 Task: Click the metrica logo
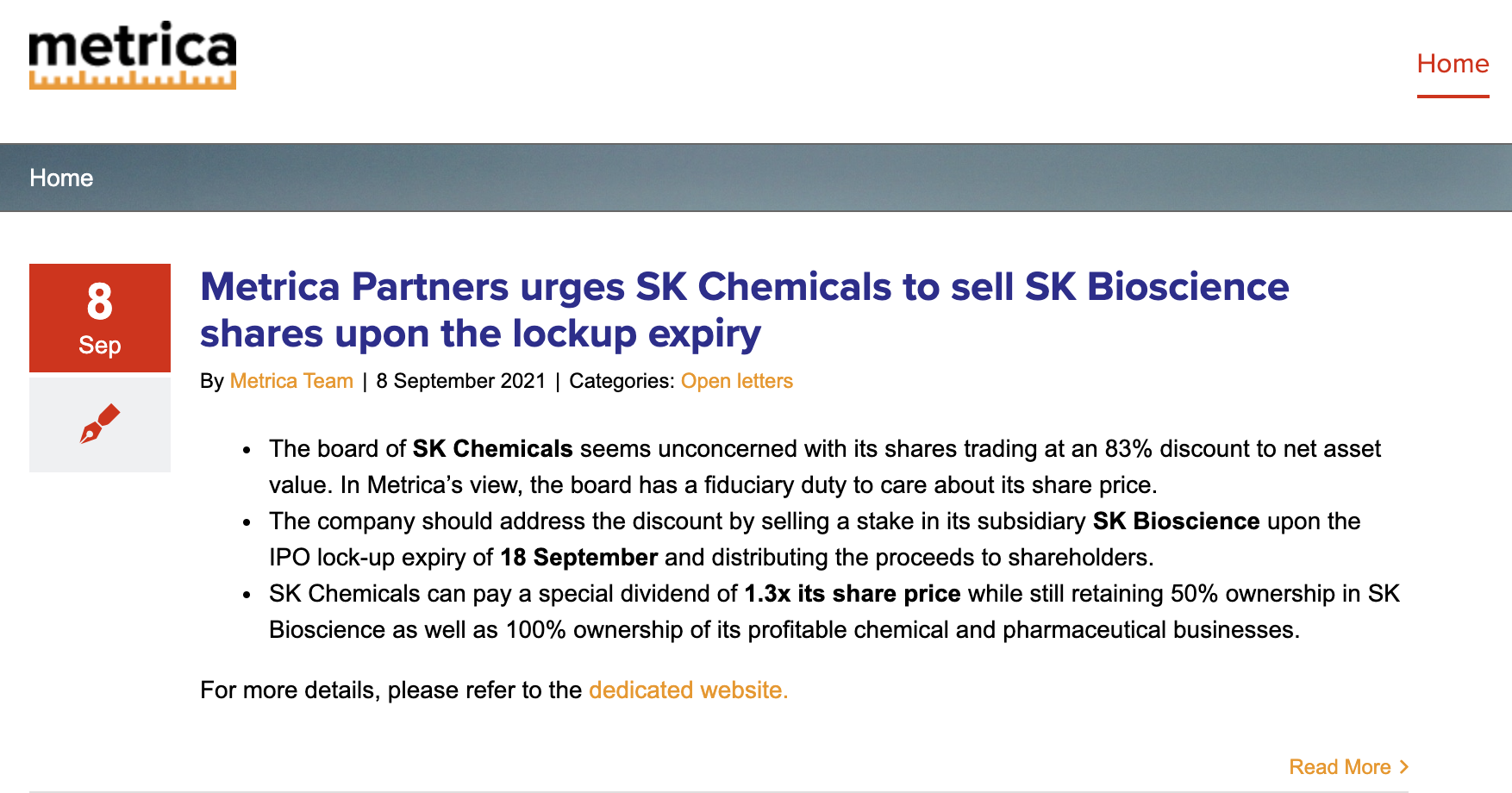(133, 55)
